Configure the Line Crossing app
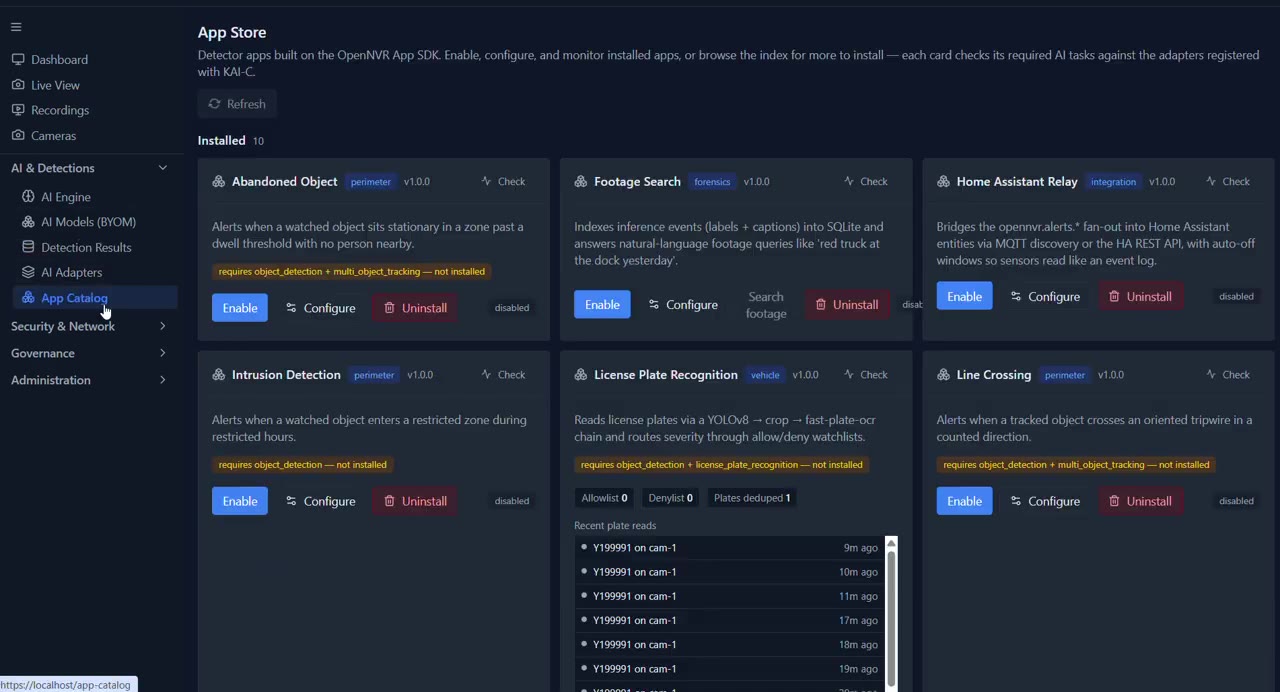 (x=1045, y=501)
